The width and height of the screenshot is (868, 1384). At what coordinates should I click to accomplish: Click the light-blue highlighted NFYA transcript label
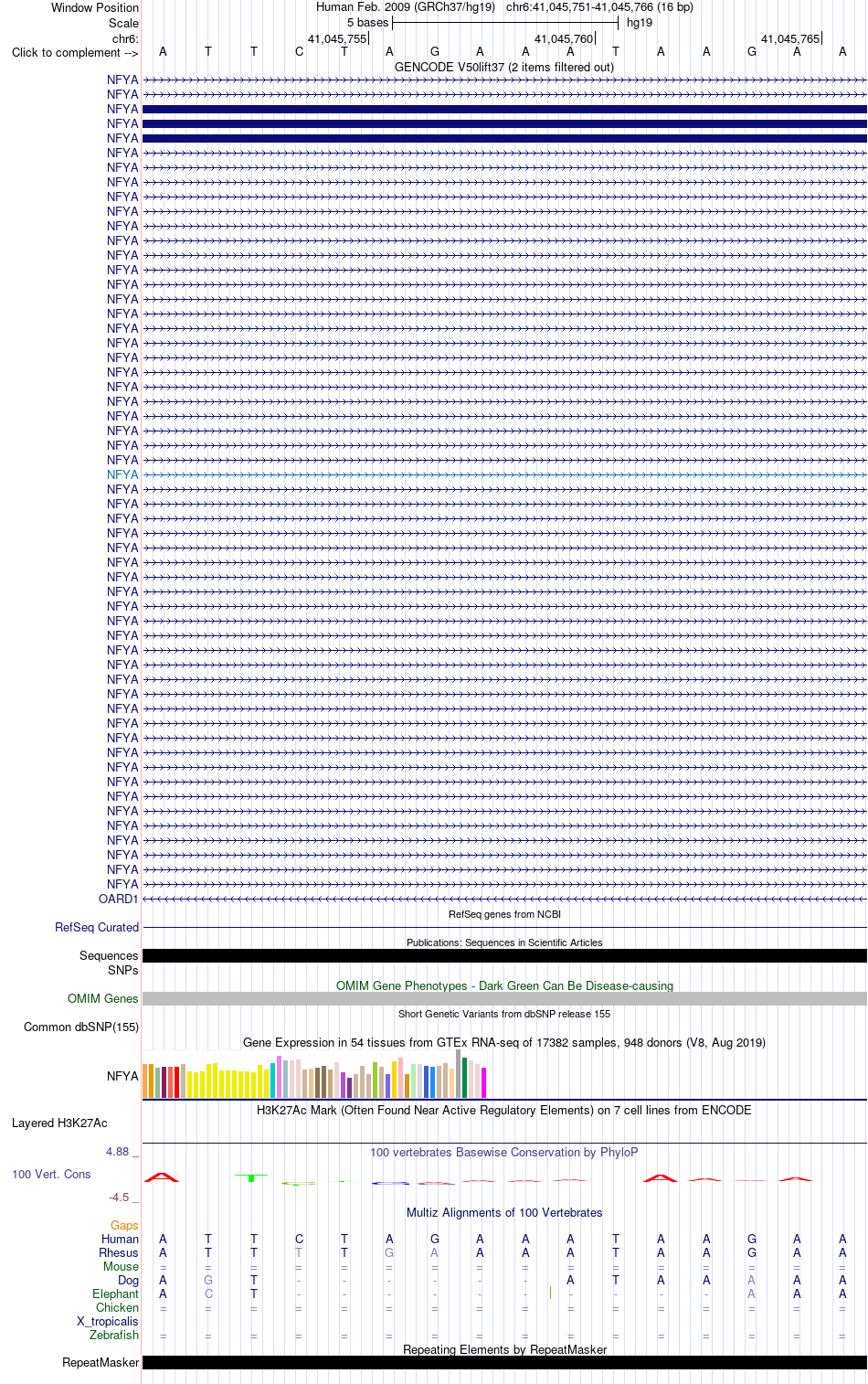(x=122, y=474)
